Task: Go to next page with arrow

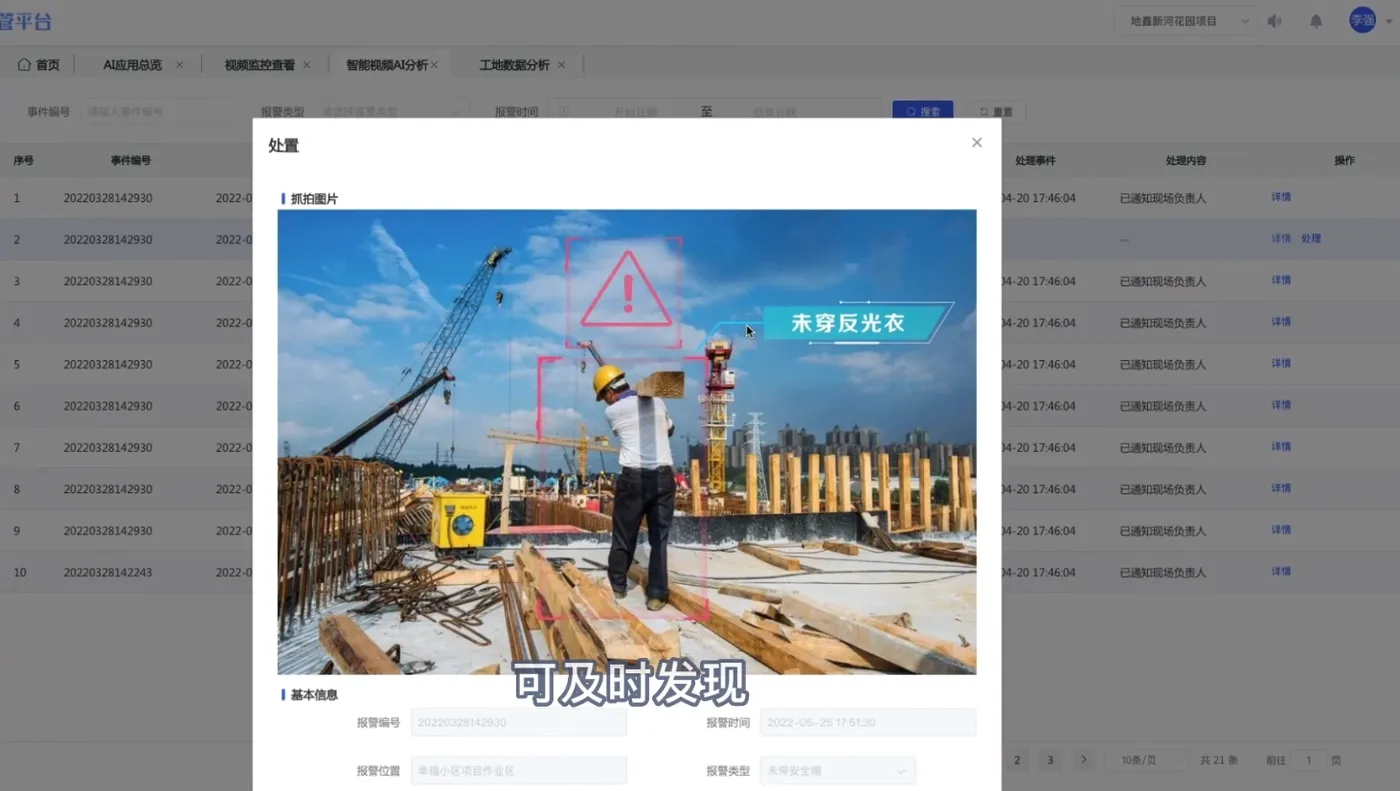Action: 1083,760
